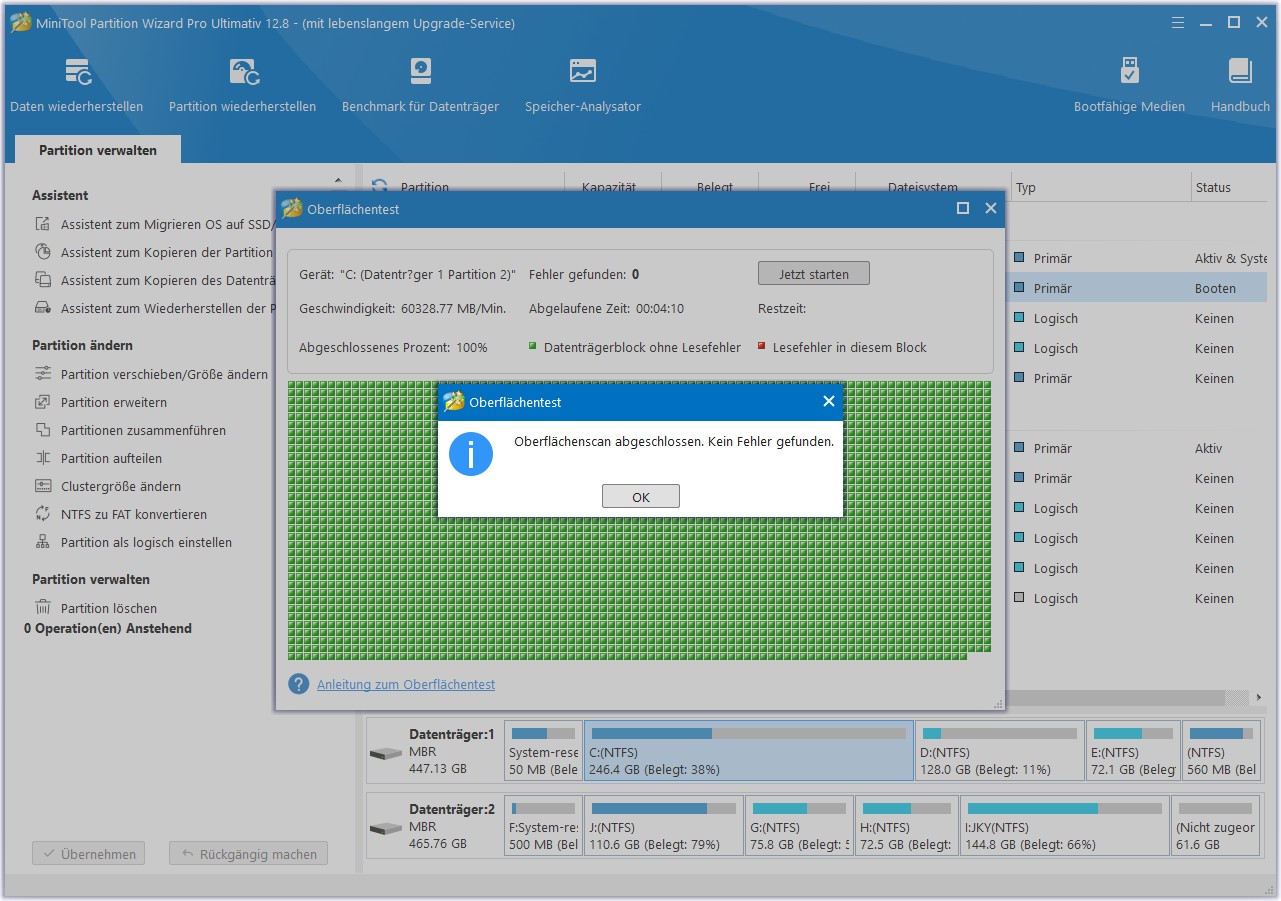Click Datenträger:1 disk icon

[385, 753]
